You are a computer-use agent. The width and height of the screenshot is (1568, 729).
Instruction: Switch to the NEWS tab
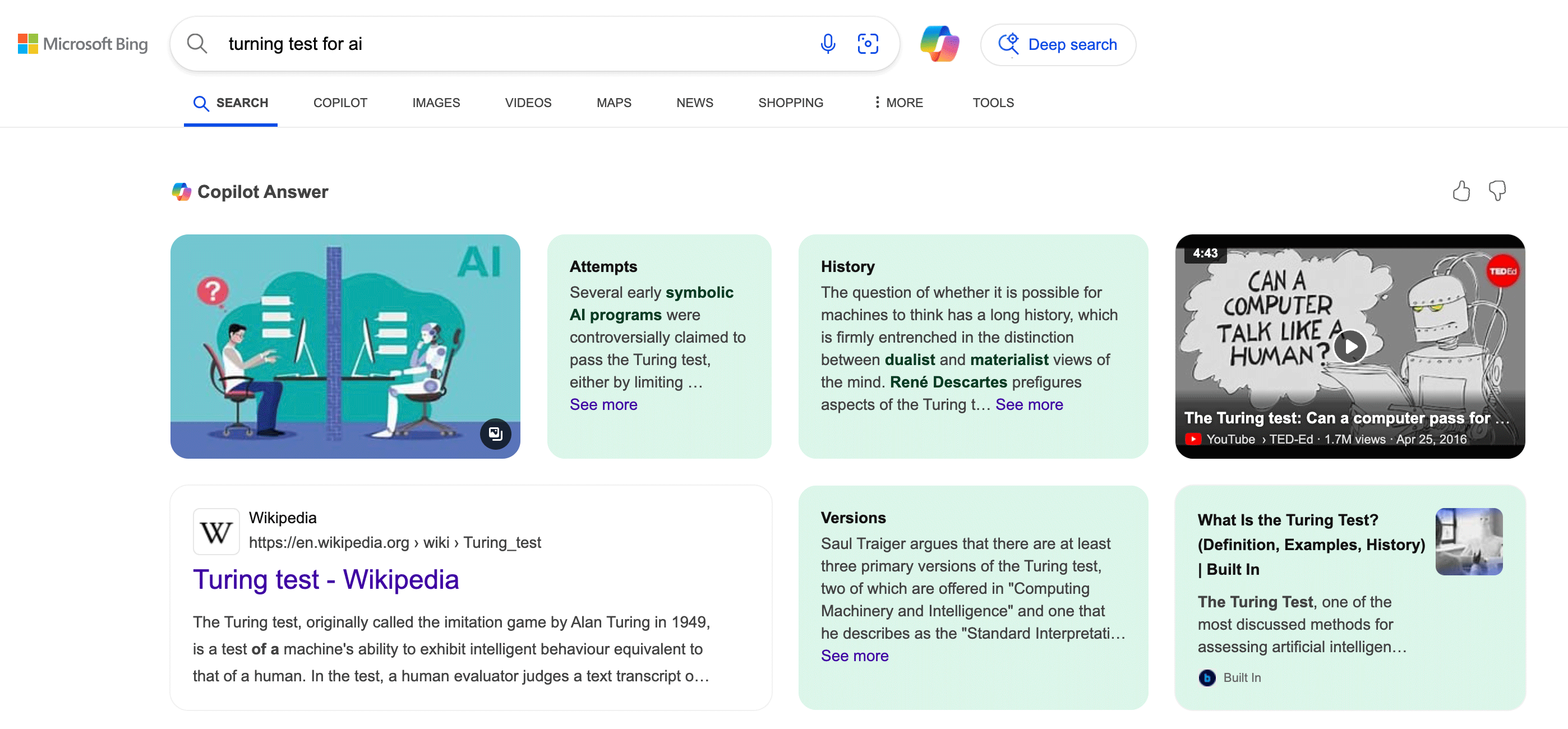pos(694,103)
